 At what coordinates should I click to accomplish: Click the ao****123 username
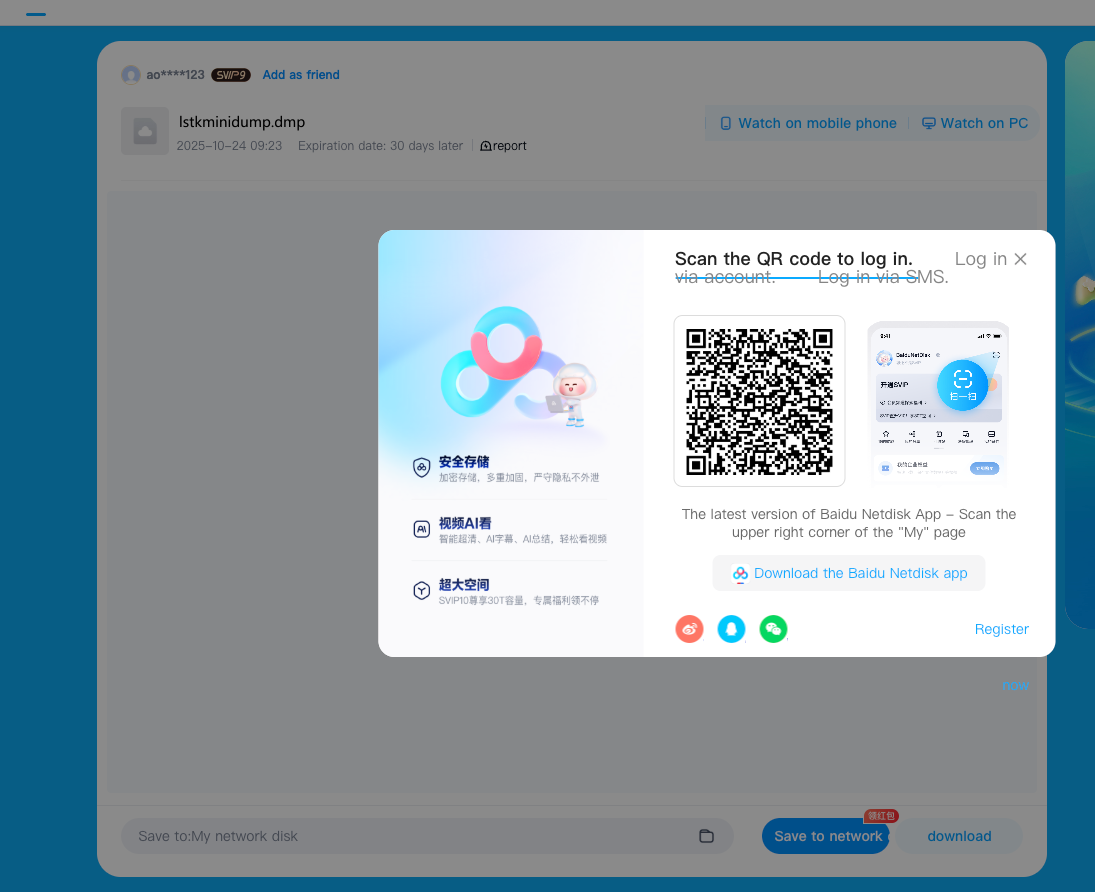pyautogui.click(x=175, y=75)
